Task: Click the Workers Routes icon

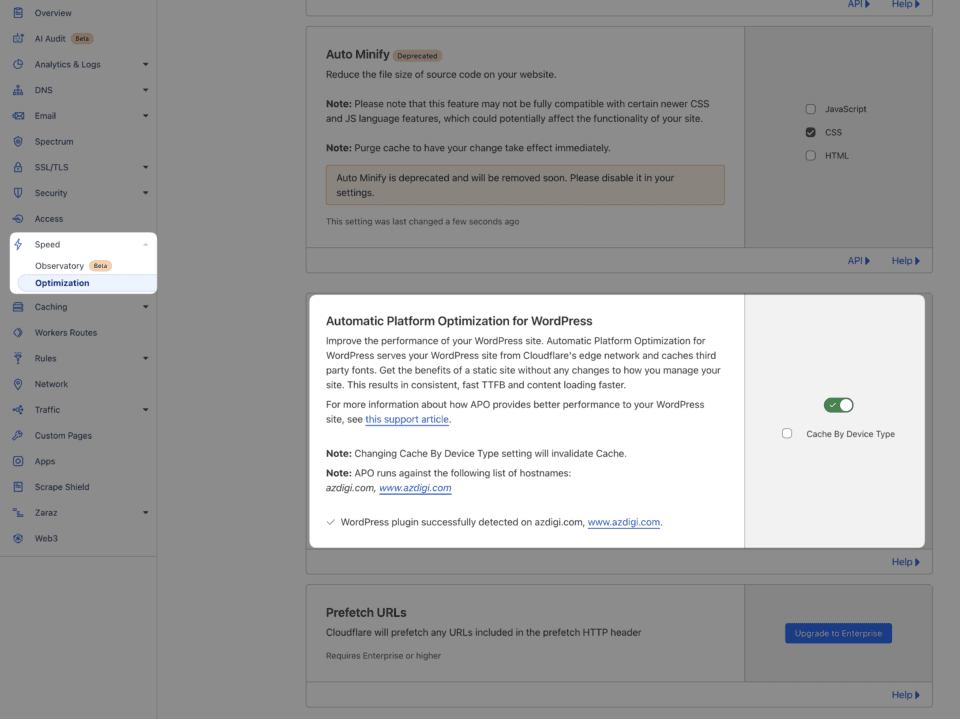Action: (x=18, y=333)
